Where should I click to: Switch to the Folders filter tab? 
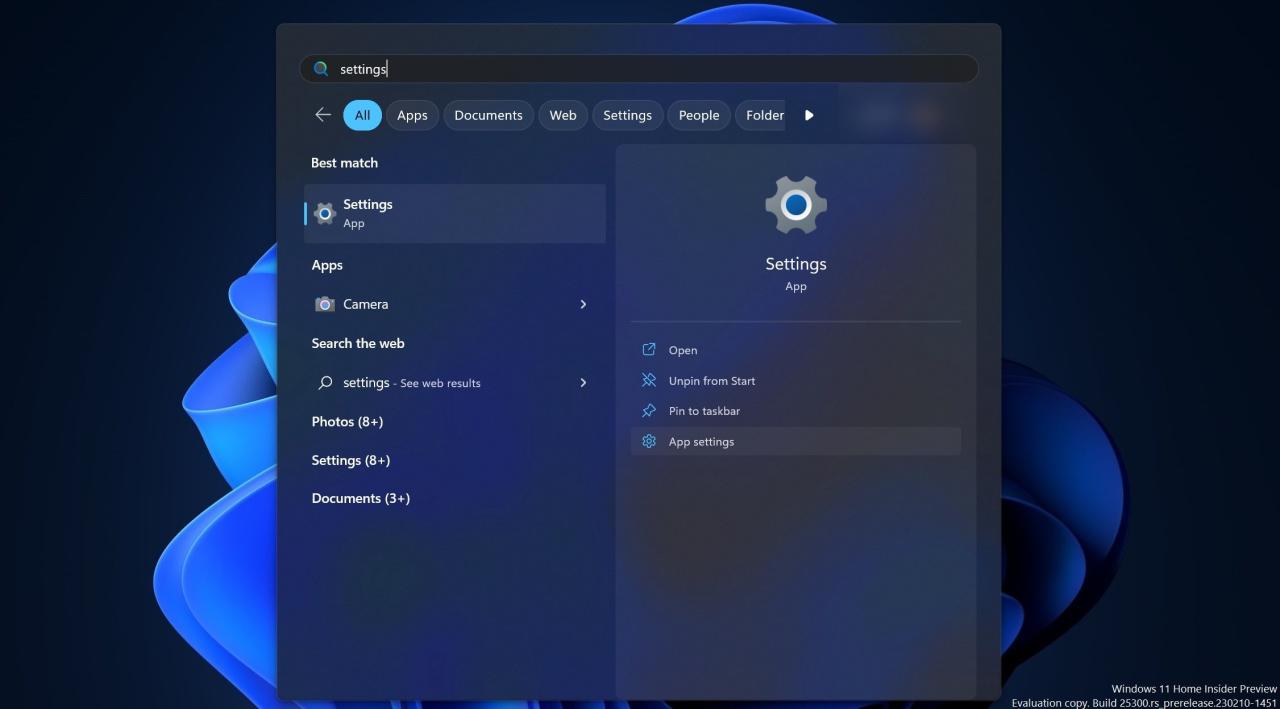(x=761, y=115)
